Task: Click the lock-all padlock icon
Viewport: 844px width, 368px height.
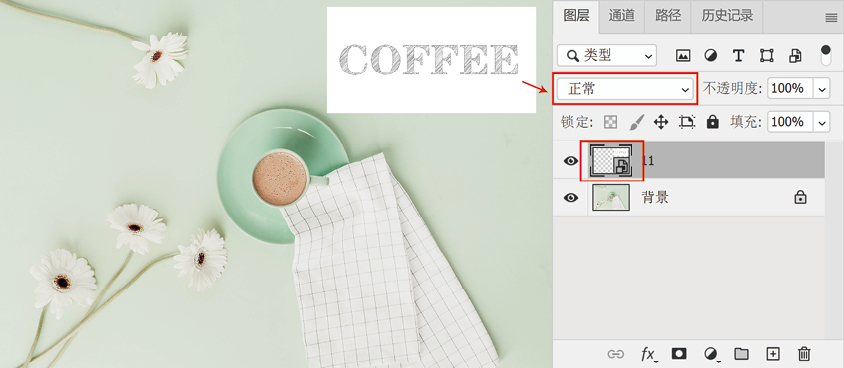Action: 713,122
